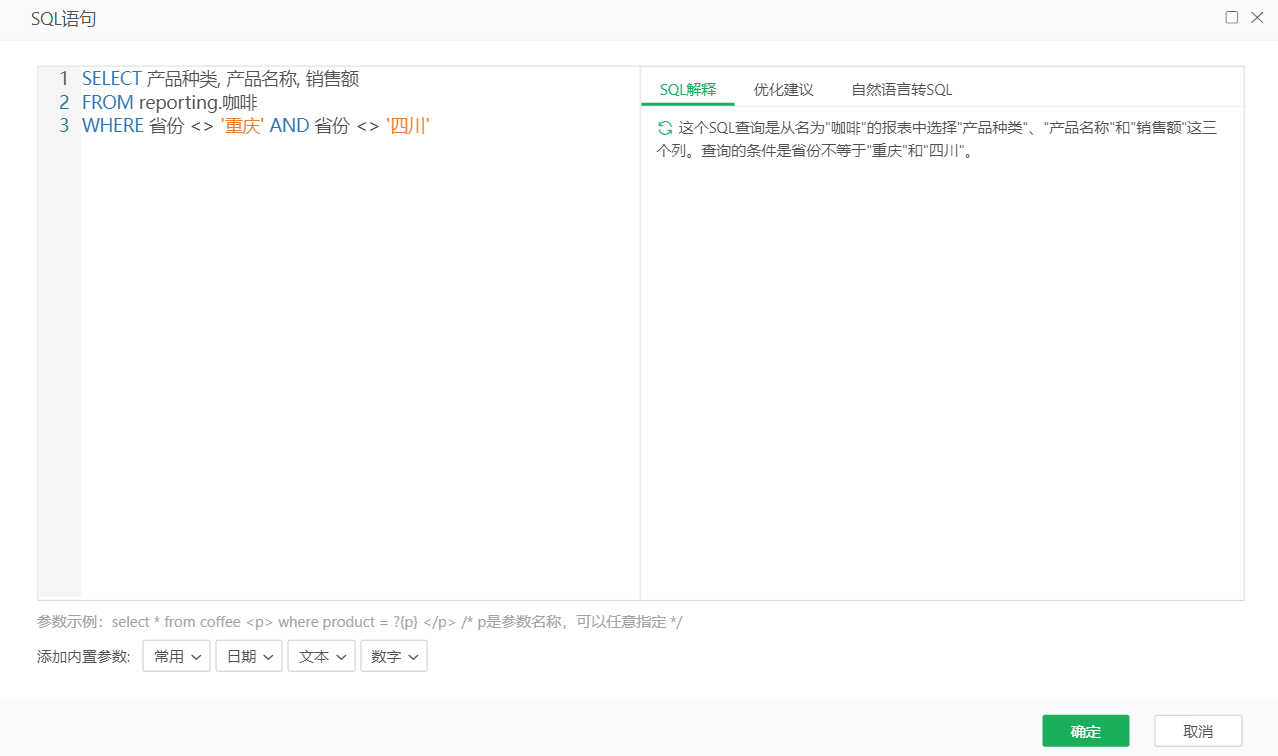
Task: Click the SELECT keyword in line 1
Action: point(112,78)
